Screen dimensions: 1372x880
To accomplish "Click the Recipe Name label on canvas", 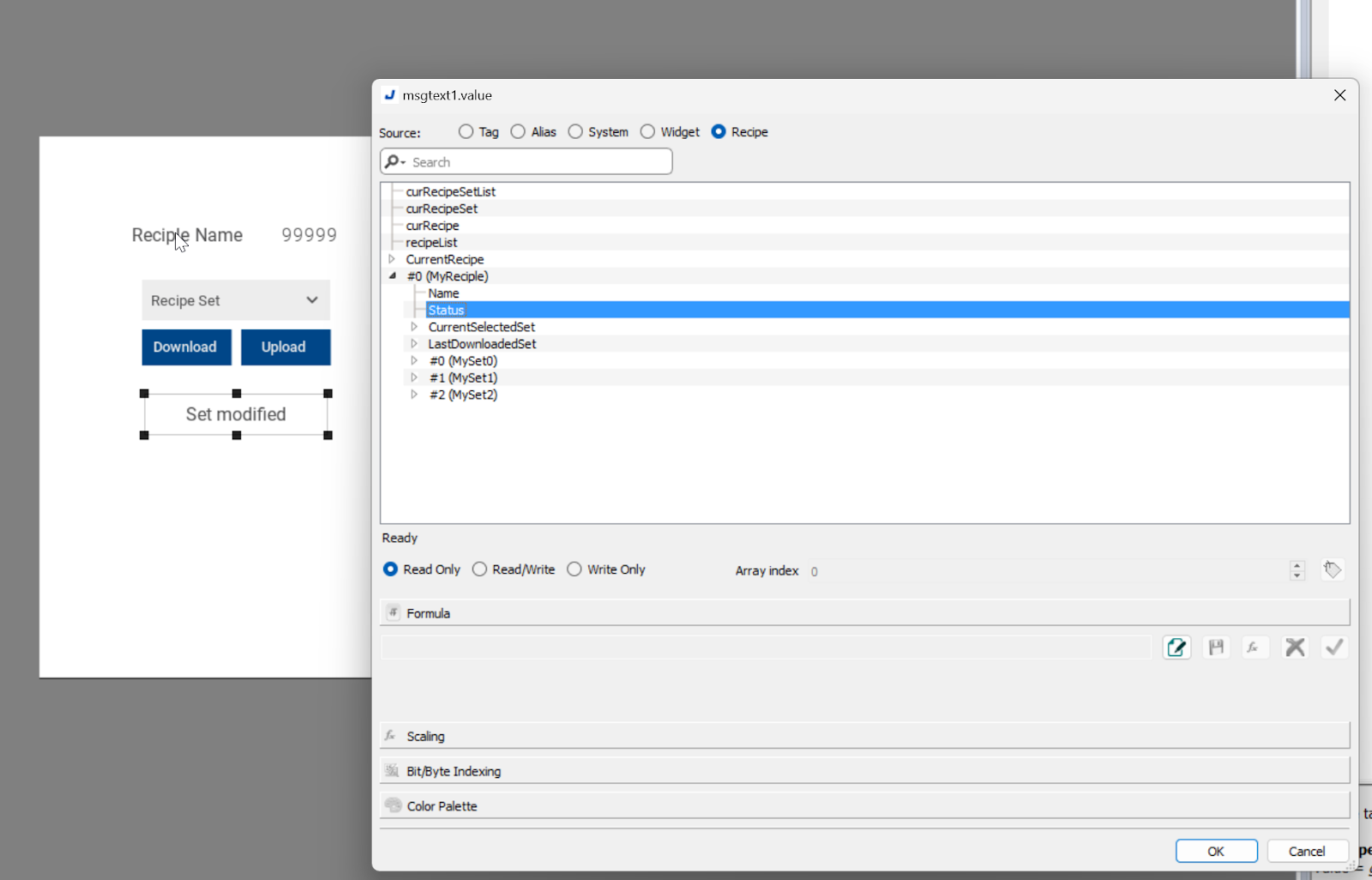I will coord(187,235).
